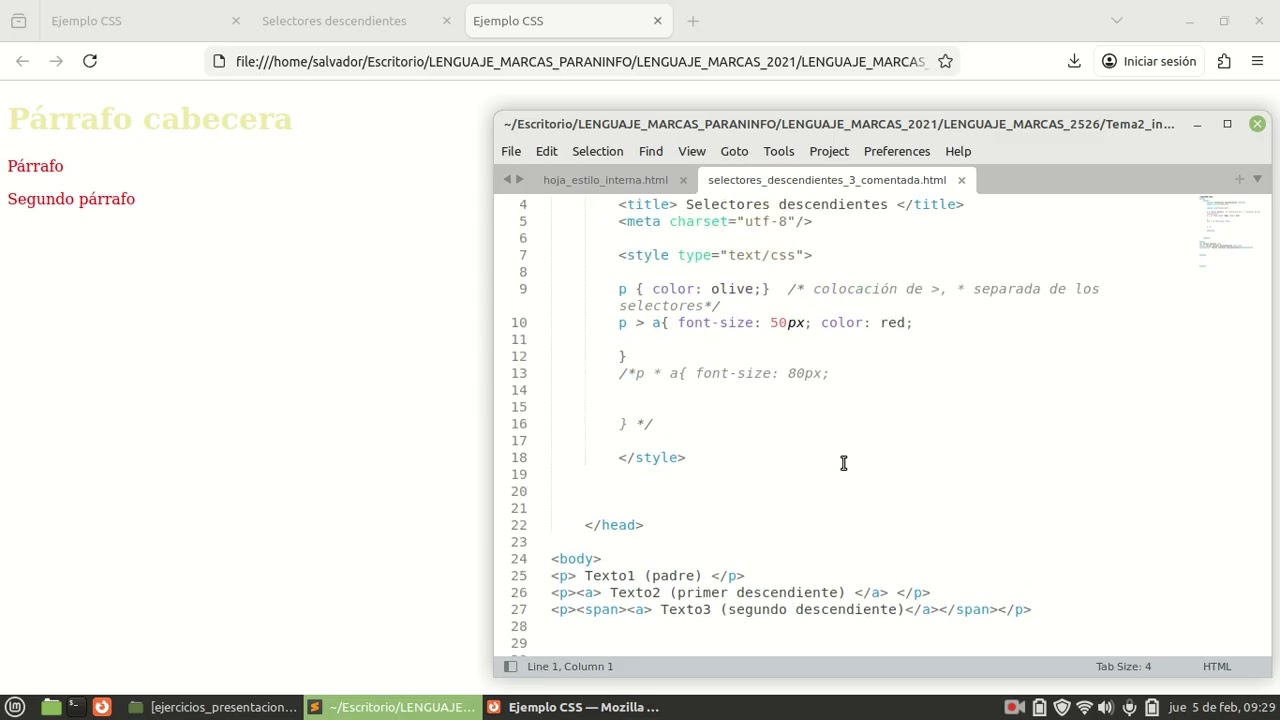
Task: Open the Selection menu in Sublime Text
Action: tap(597, 151)
